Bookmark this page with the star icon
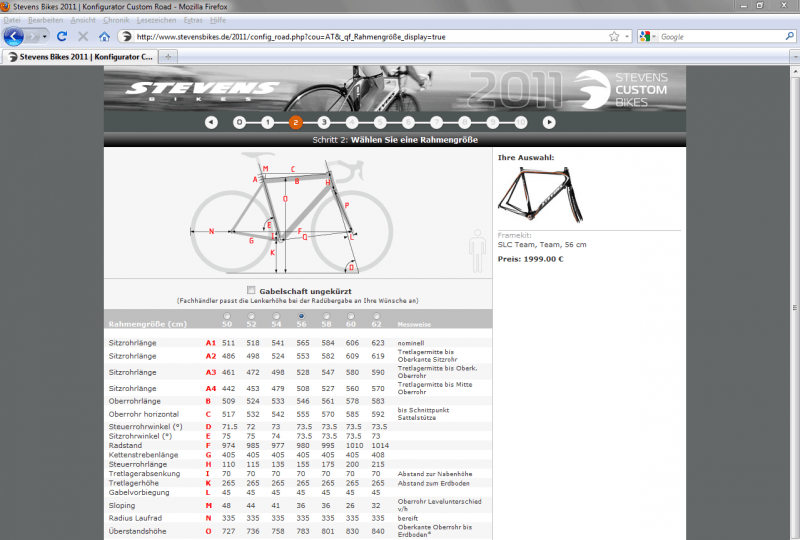800x540 pixels. pyautogui.click(x=614, y=37)
